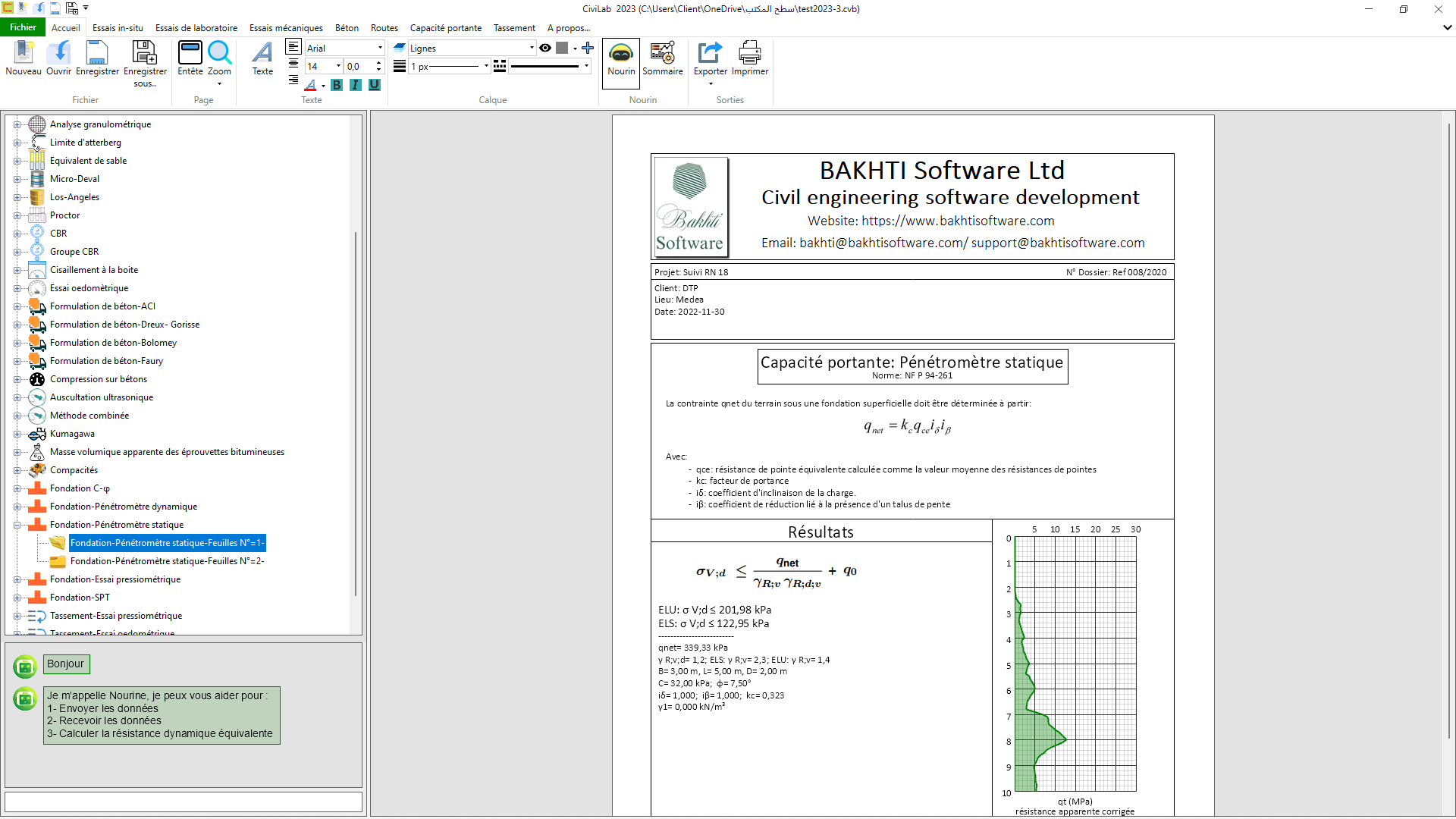
Task: Open the Arial font dropdown
Action: (x=380, y=48)
